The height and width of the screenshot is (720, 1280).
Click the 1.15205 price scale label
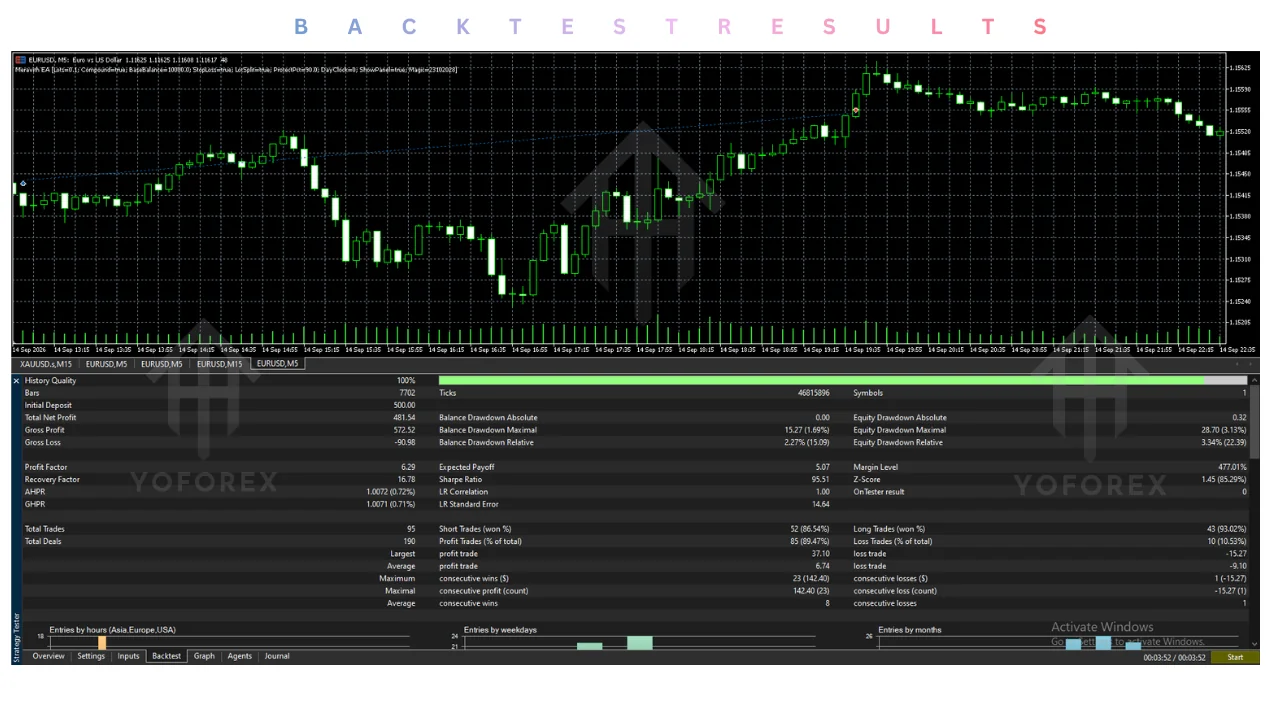pos(1241,323)
